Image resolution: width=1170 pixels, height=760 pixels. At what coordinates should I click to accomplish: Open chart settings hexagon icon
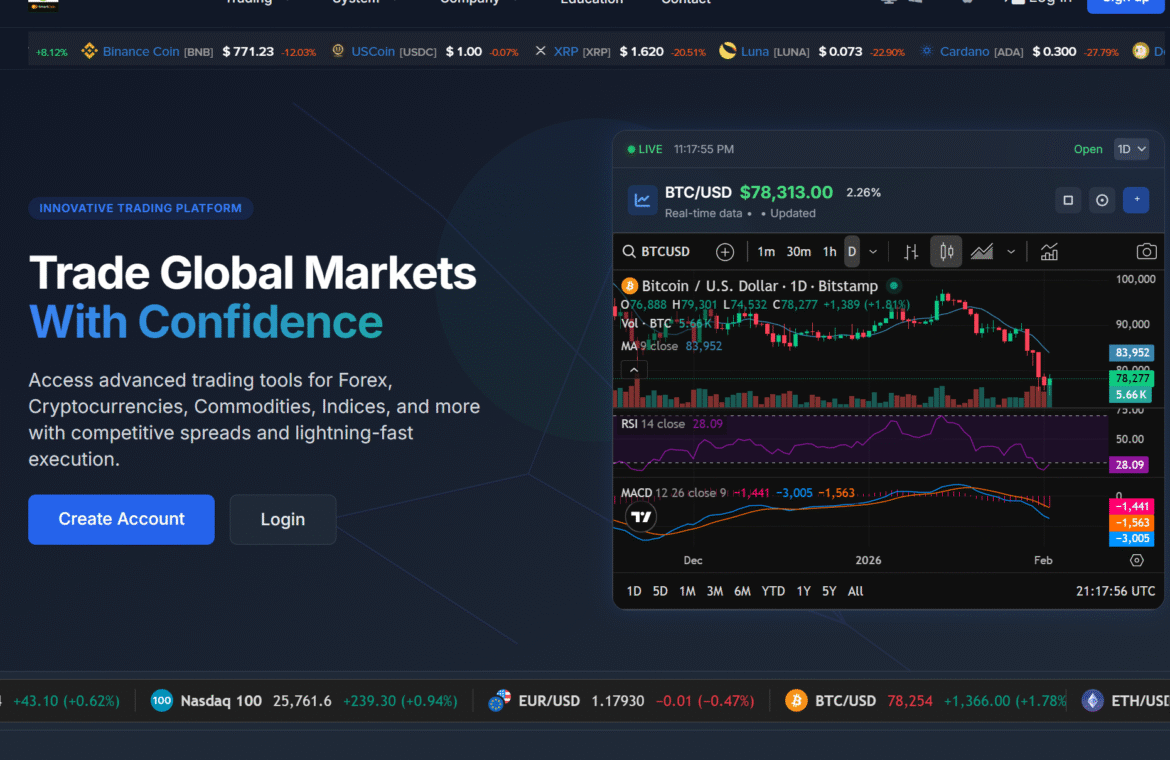point(1137,560)
